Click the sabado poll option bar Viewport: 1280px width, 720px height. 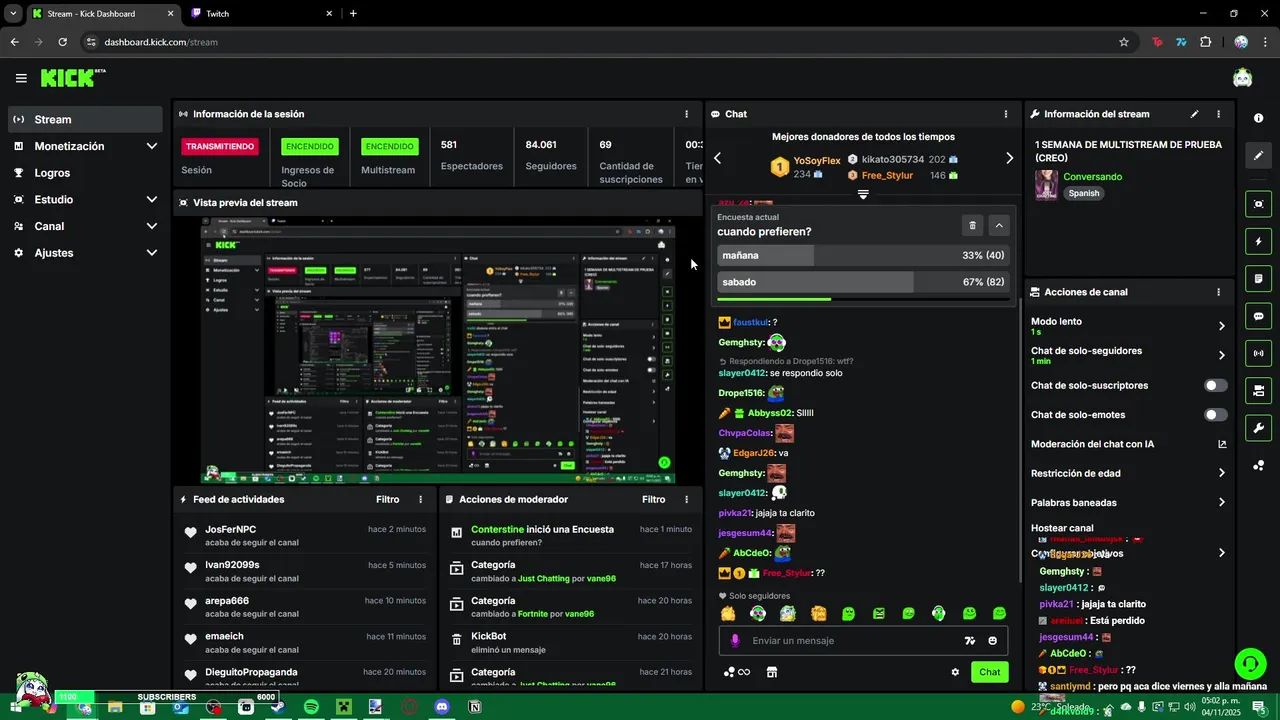pos(862,282)
